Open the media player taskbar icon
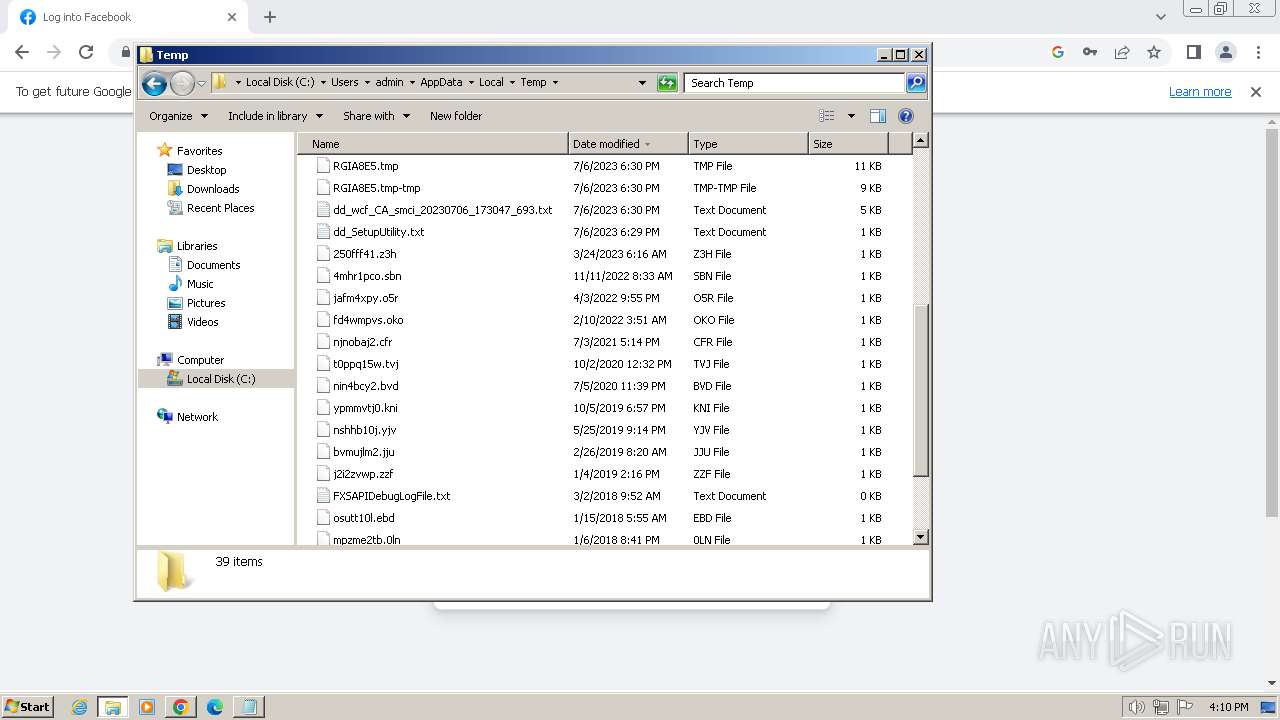 [x=147, y=707]
